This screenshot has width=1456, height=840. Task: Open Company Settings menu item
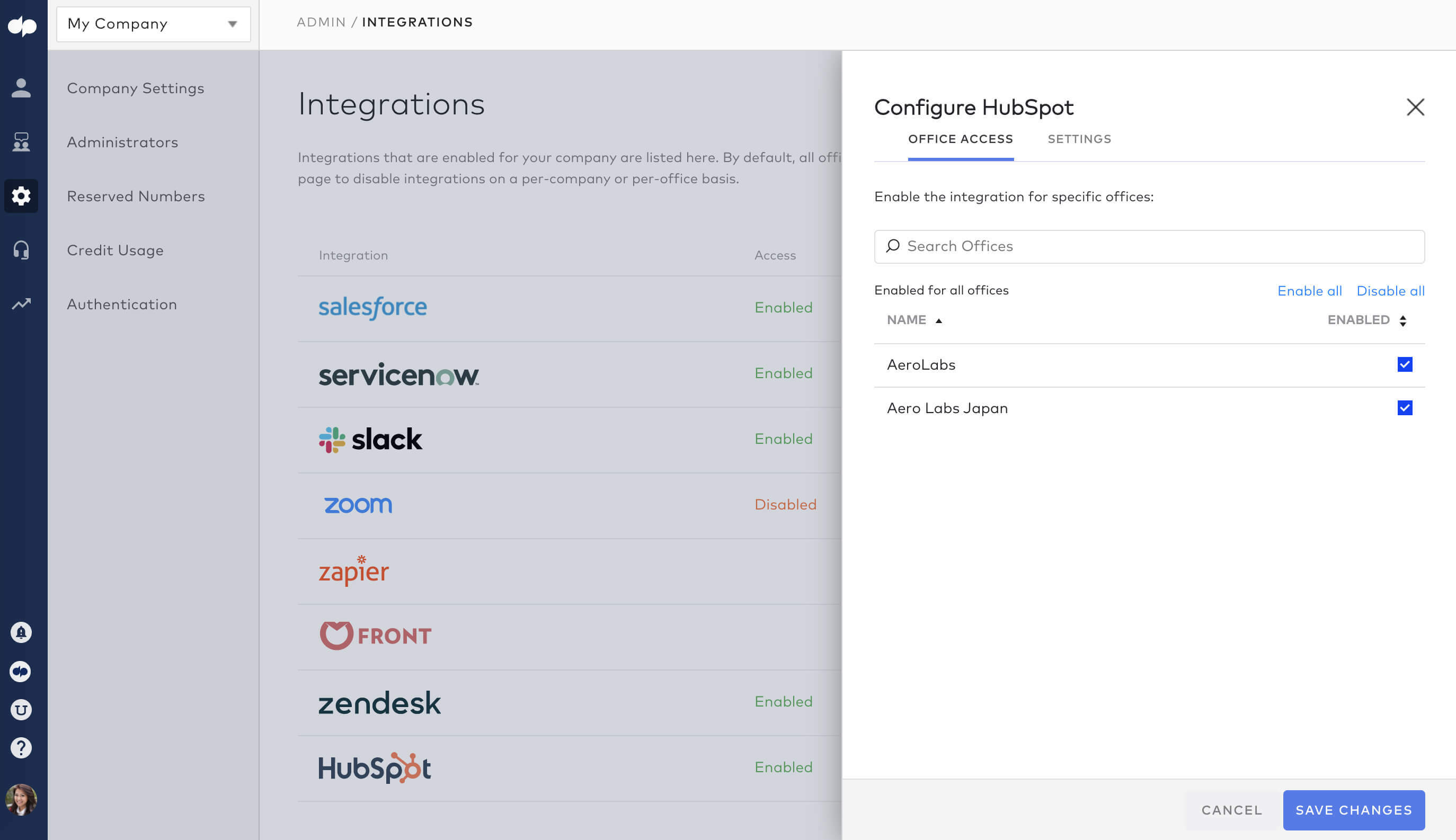point(136,88)
